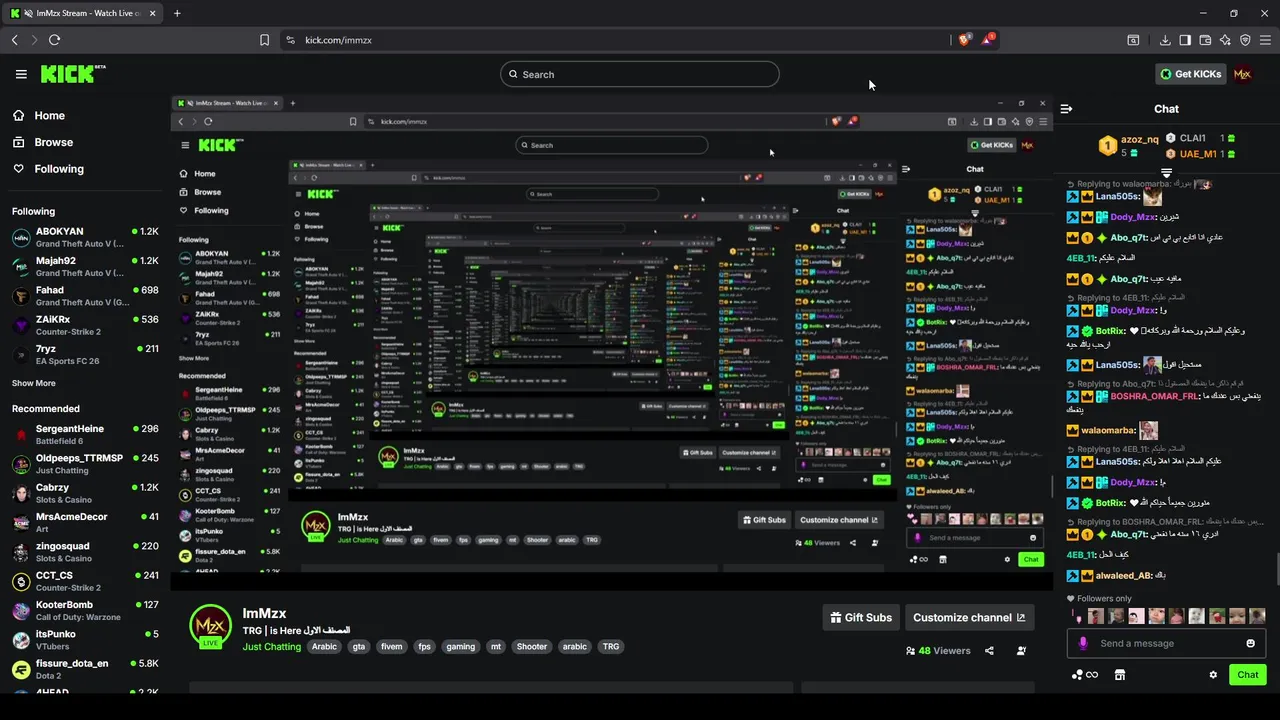Open KooterBomb Warzone channel
The image size is (1280, 720).
click(x=85, y=610)
